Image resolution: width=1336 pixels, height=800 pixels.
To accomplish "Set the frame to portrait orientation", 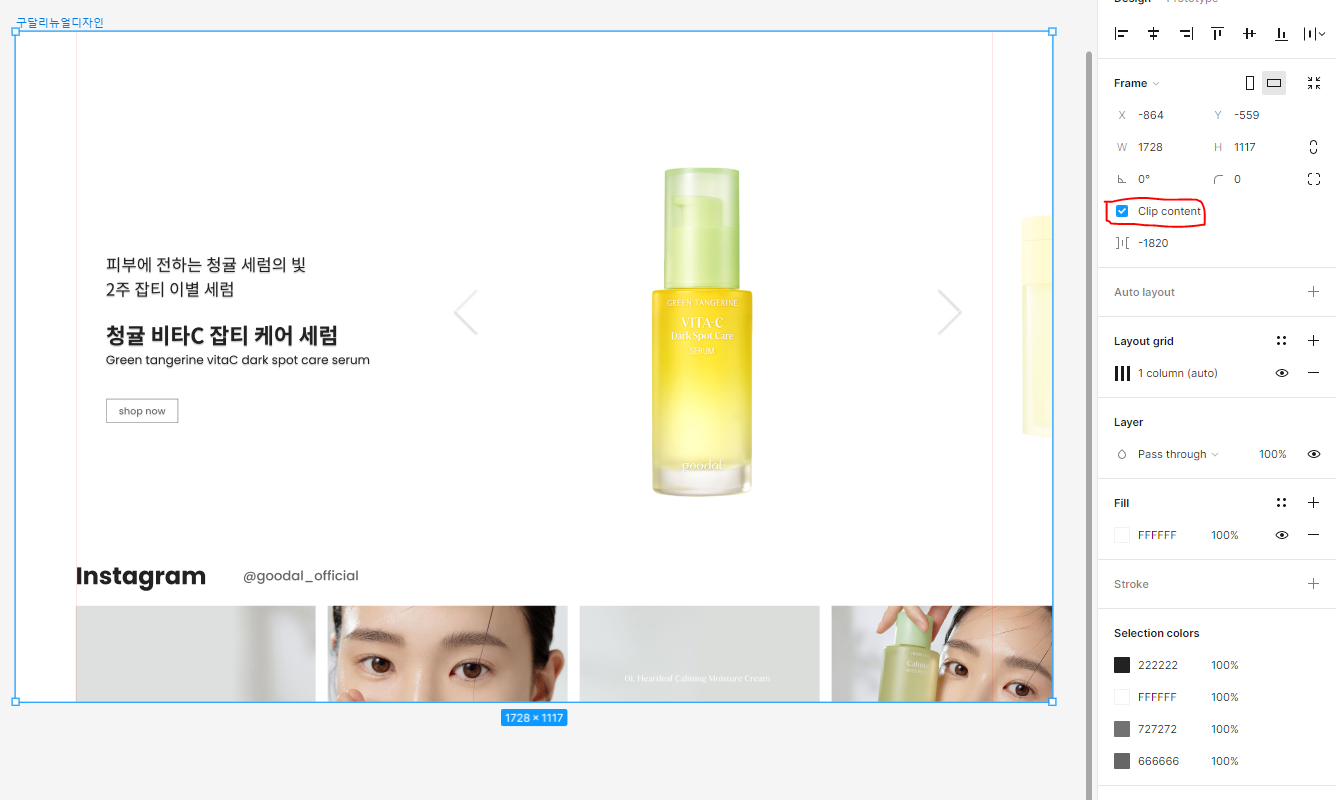I will tap(1249, 83).
